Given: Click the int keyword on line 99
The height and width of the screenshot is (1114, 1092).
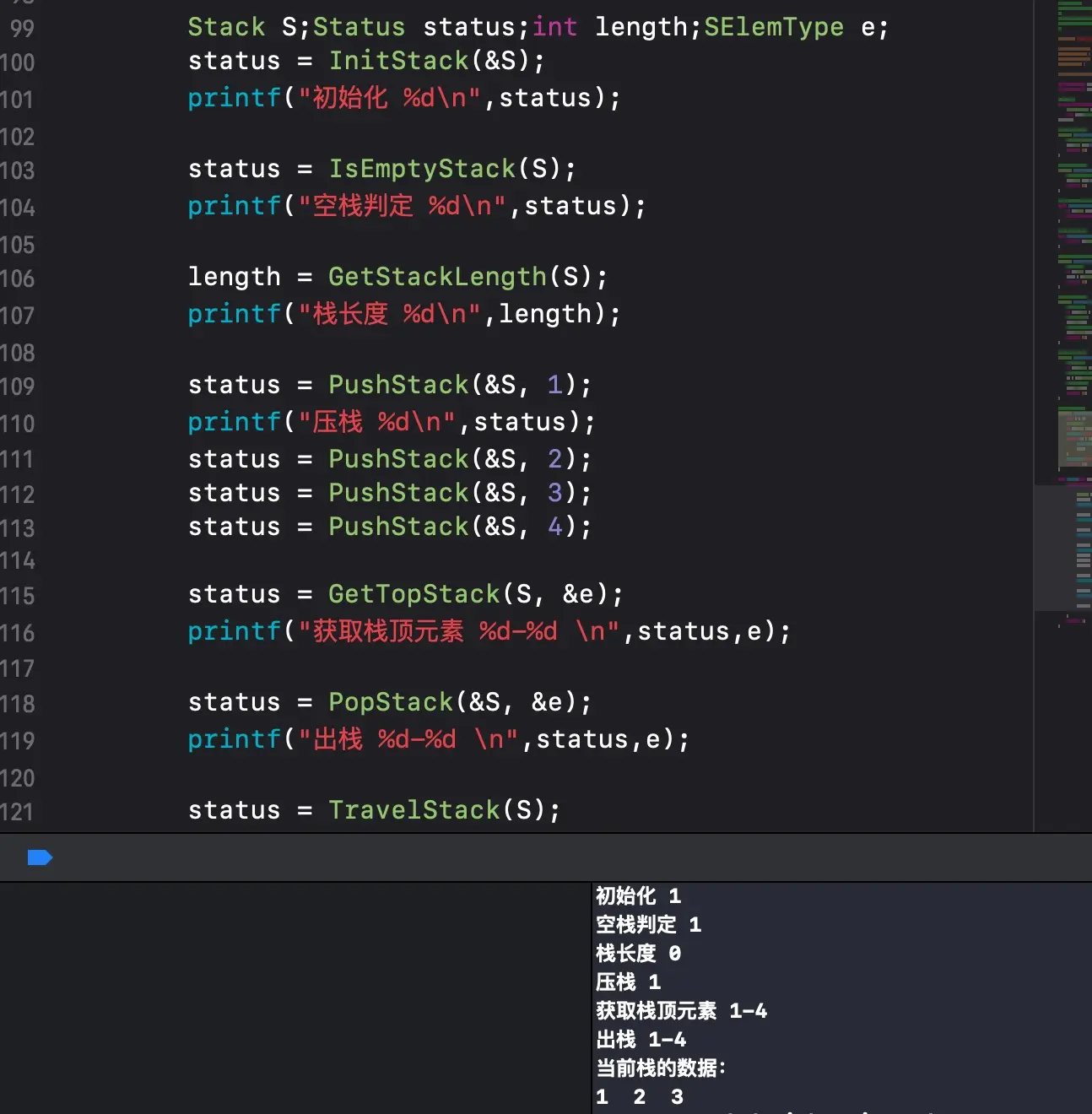Looking at the screenshot, I should tap(555, 27).
